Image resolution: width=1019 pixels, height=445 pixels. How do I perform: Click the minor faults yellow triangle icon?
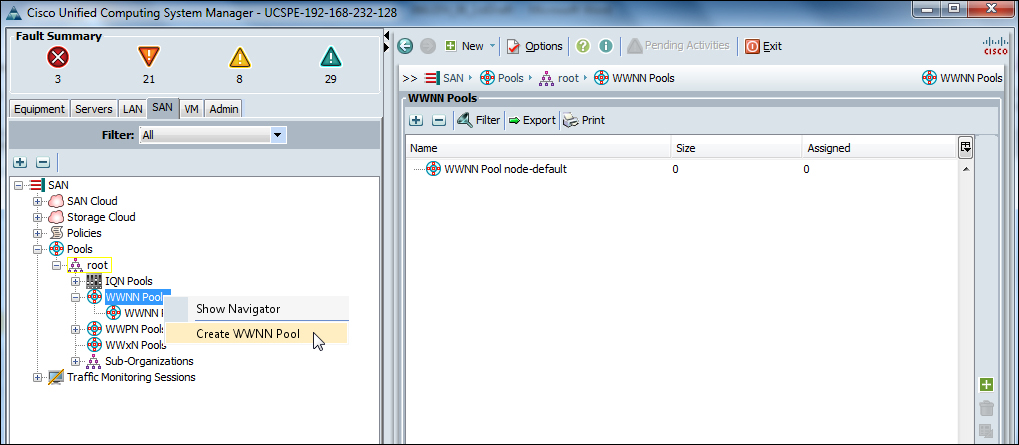click(x=240, y=58)
